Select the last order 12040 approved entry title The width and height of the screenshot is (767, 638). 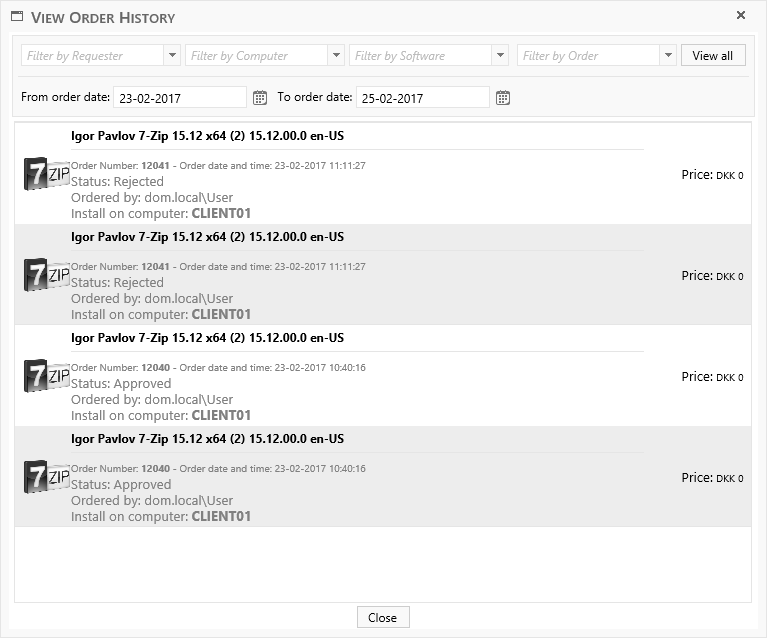click(208, 439)
